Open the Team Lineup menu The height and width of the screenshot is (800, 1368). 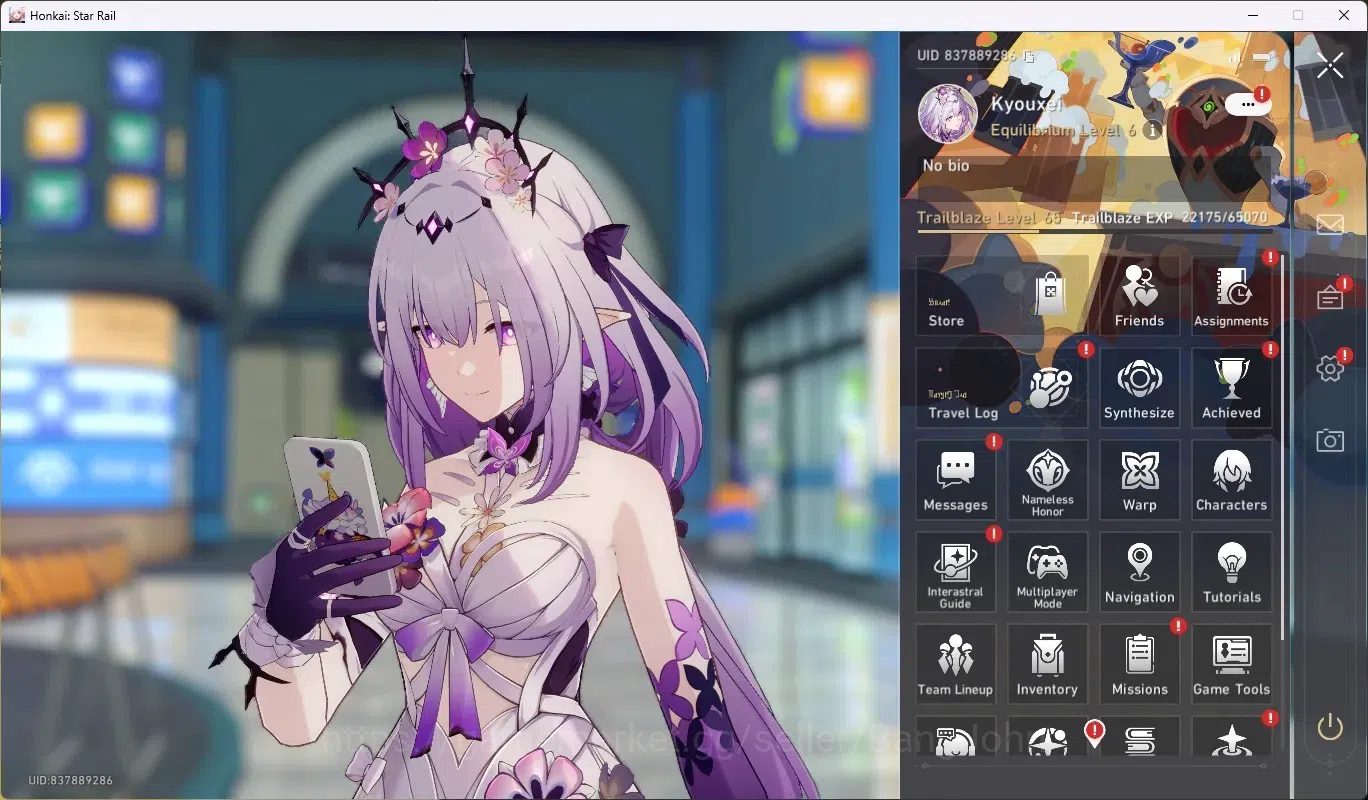955,663
